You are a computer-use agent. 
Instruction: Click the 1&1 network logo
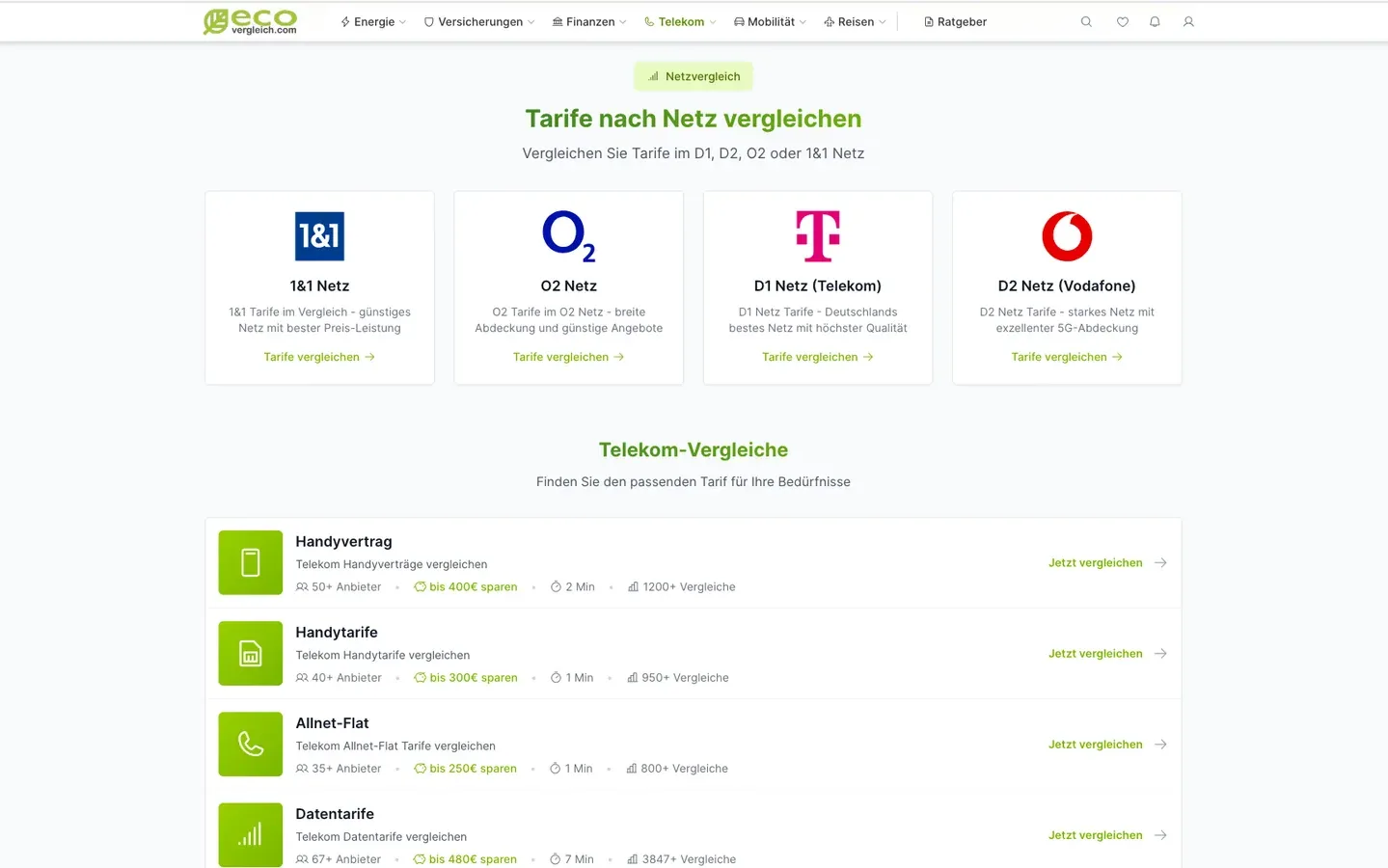click(319, 236)
